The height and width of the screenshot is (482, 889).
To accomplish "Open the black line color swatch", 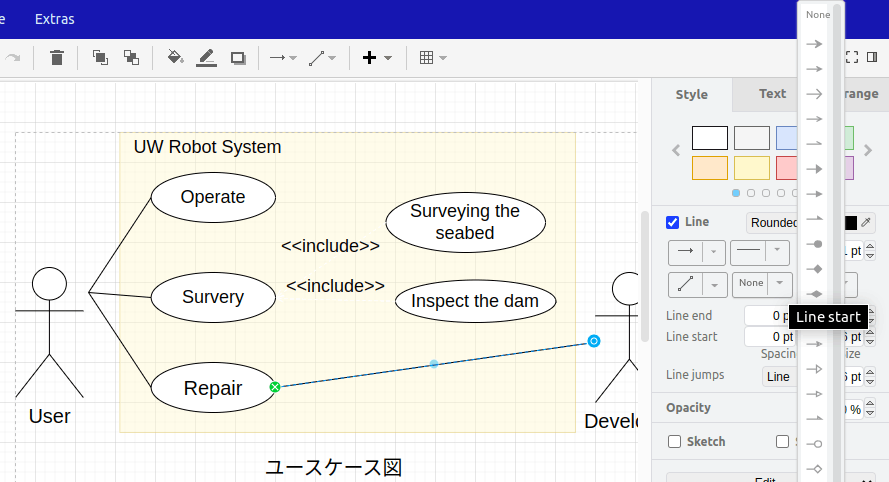I will coord(850,223).
